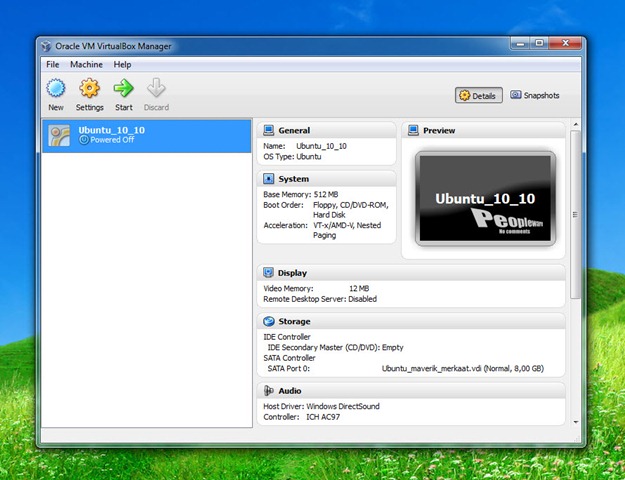Click the Ubuntu_10_10 preview thumbnail
Viewport: 625px width, 480px height.
pyautogui.click(x=485, y=198)
